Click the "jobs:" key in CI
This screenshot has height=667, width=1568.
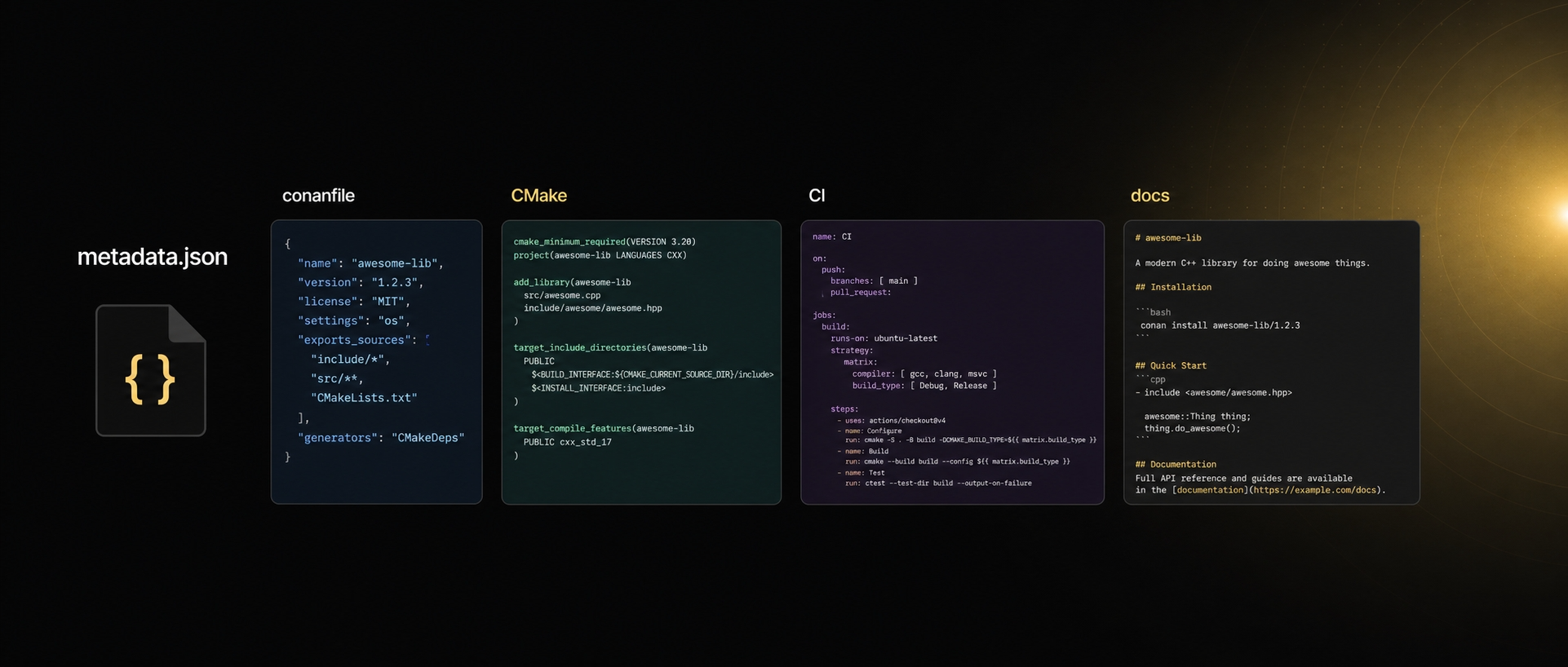(x=824, y=315)
